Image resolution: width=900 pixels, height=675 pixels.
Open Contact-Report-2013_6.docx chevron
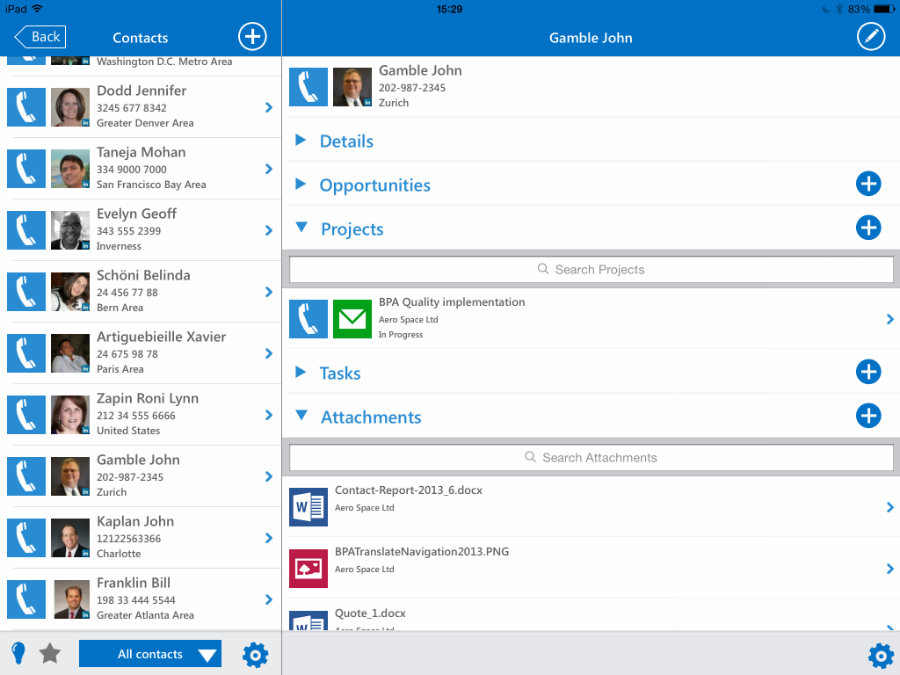(890, 507)
